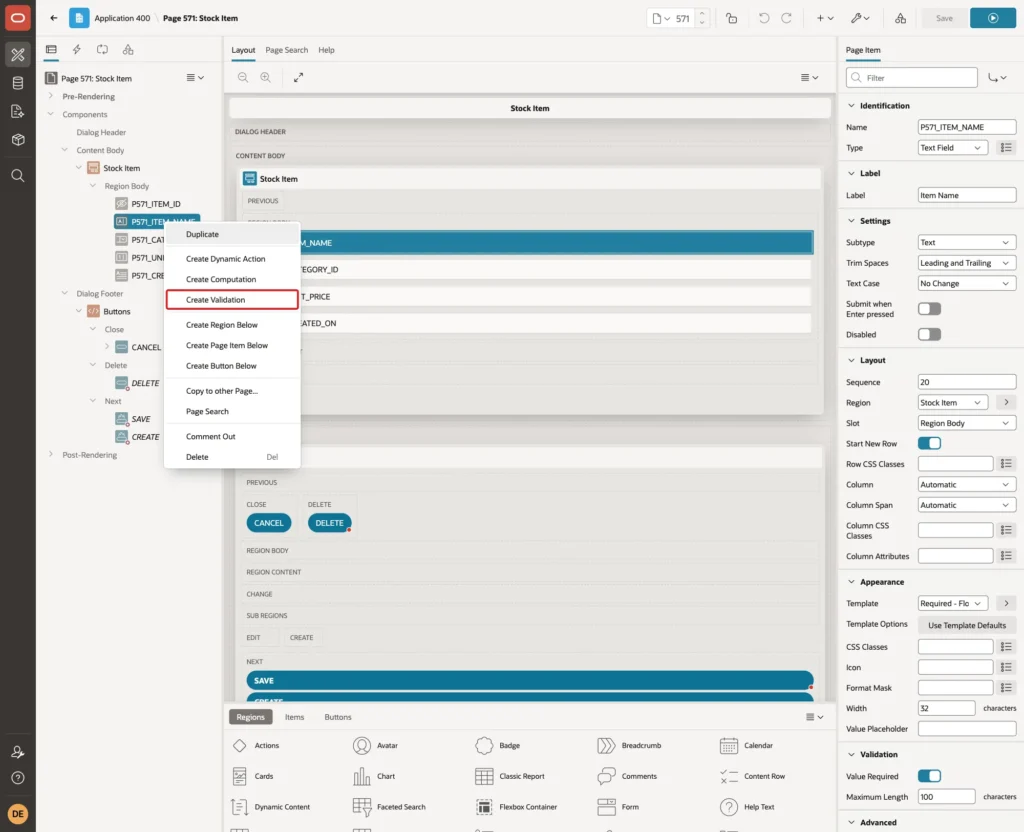Switch to the Dynamic Actions lightning tab
This screenshot has width=1024, height=832.
(x=76, y=50)
